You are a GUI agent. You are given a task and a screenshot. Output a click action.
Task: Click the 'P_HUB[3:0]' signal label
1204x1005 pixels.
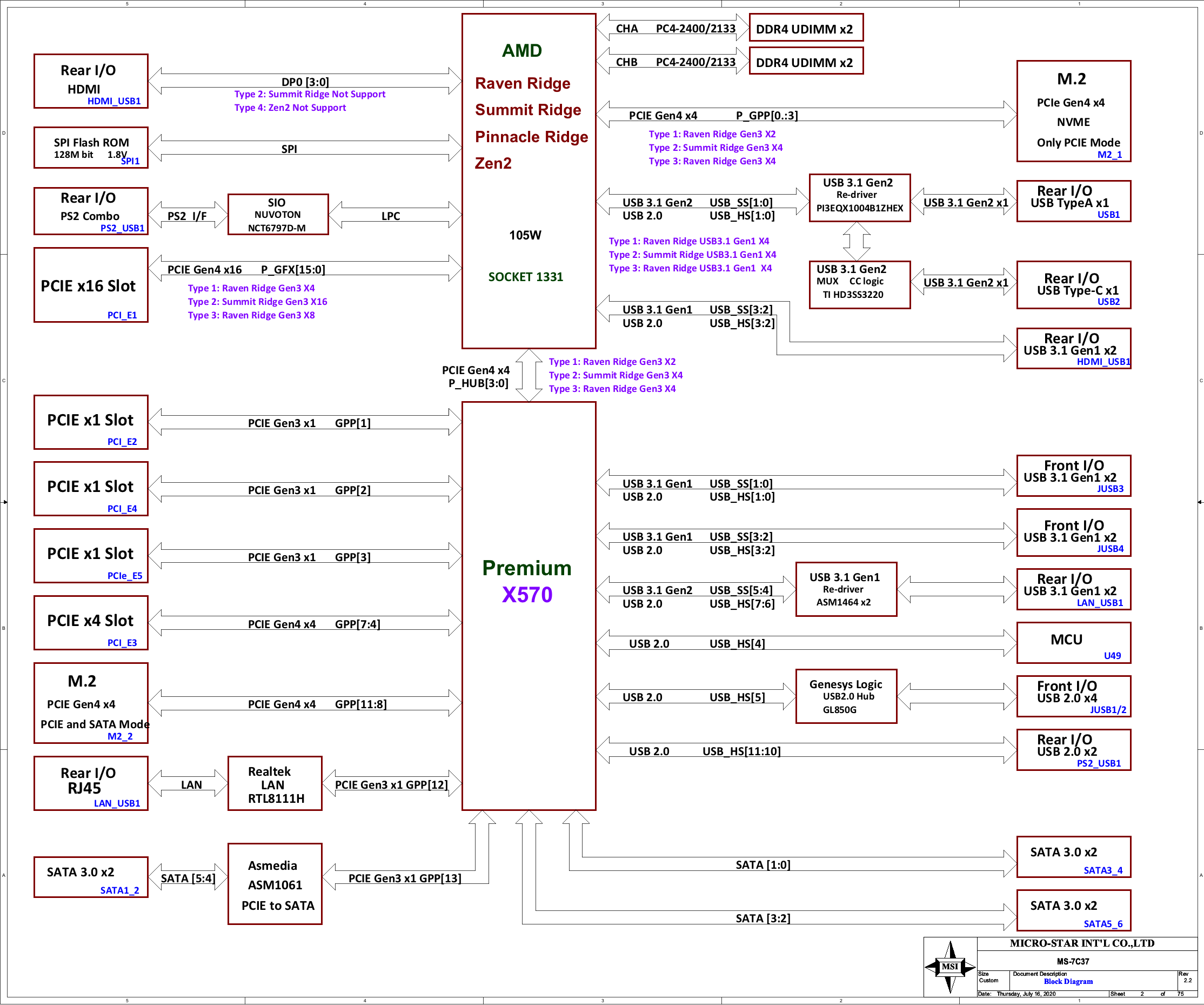coord(478,383)
